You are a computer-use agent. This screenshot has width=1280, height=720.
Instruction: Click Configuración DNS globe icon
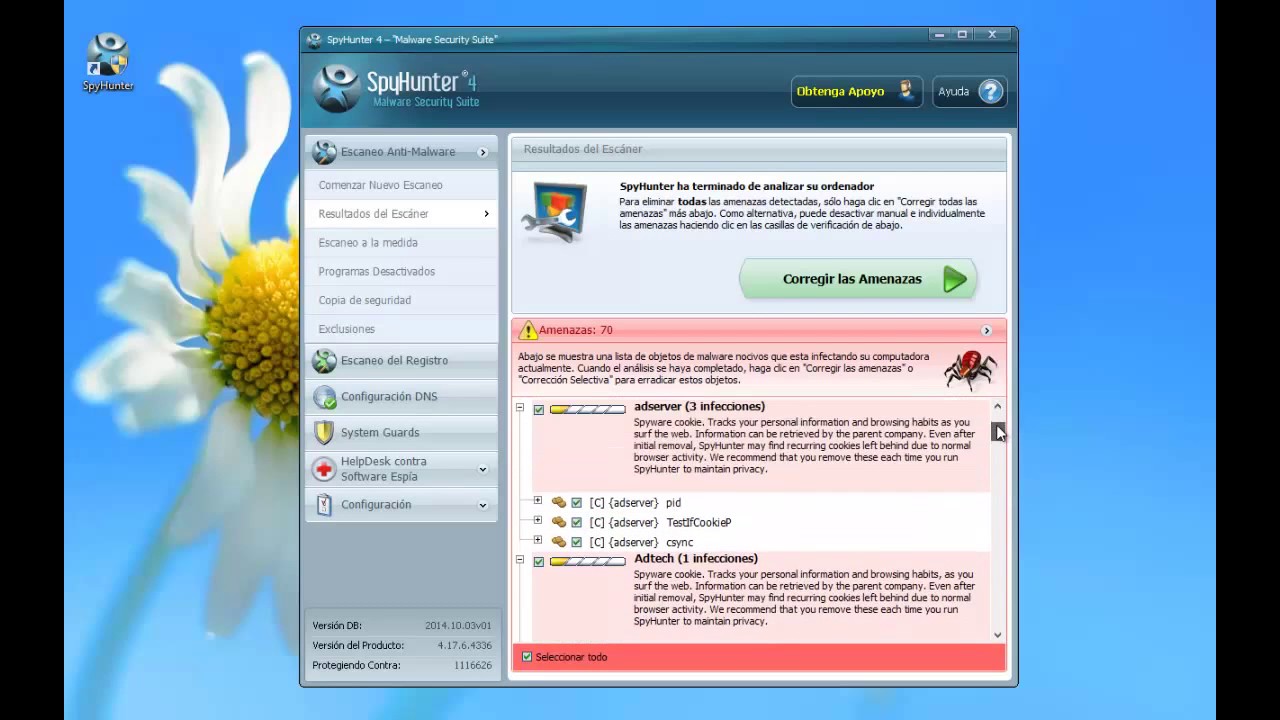324,397
